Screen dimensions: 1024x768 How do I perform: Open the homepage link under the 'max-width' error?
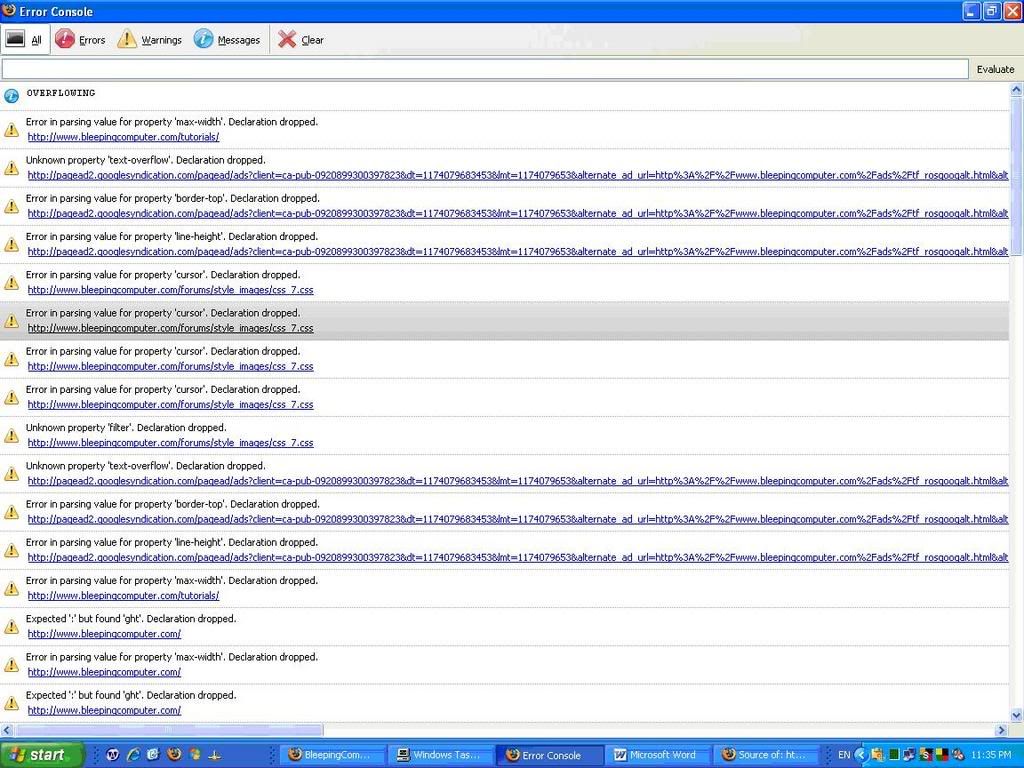point(104,672)
